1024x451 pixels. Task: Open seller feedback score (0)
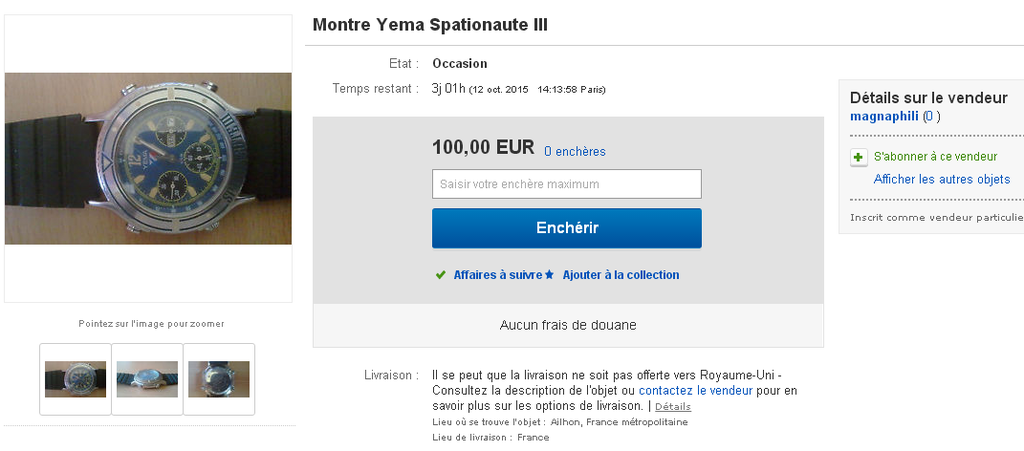coord(931,116)
